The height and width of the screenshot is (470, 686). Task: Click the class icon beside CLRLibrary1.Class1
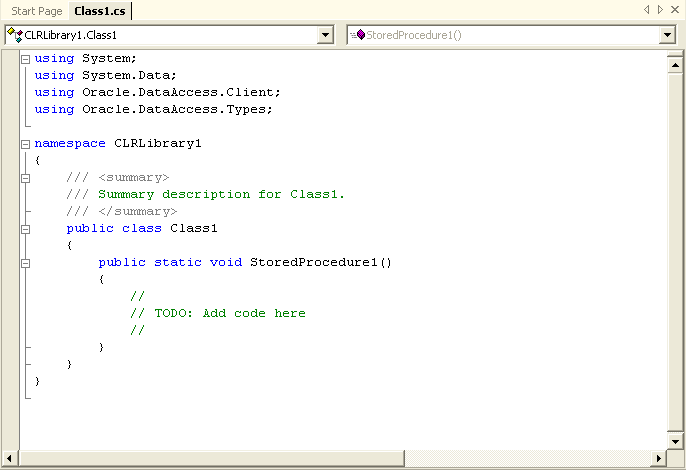click(15, 35)
